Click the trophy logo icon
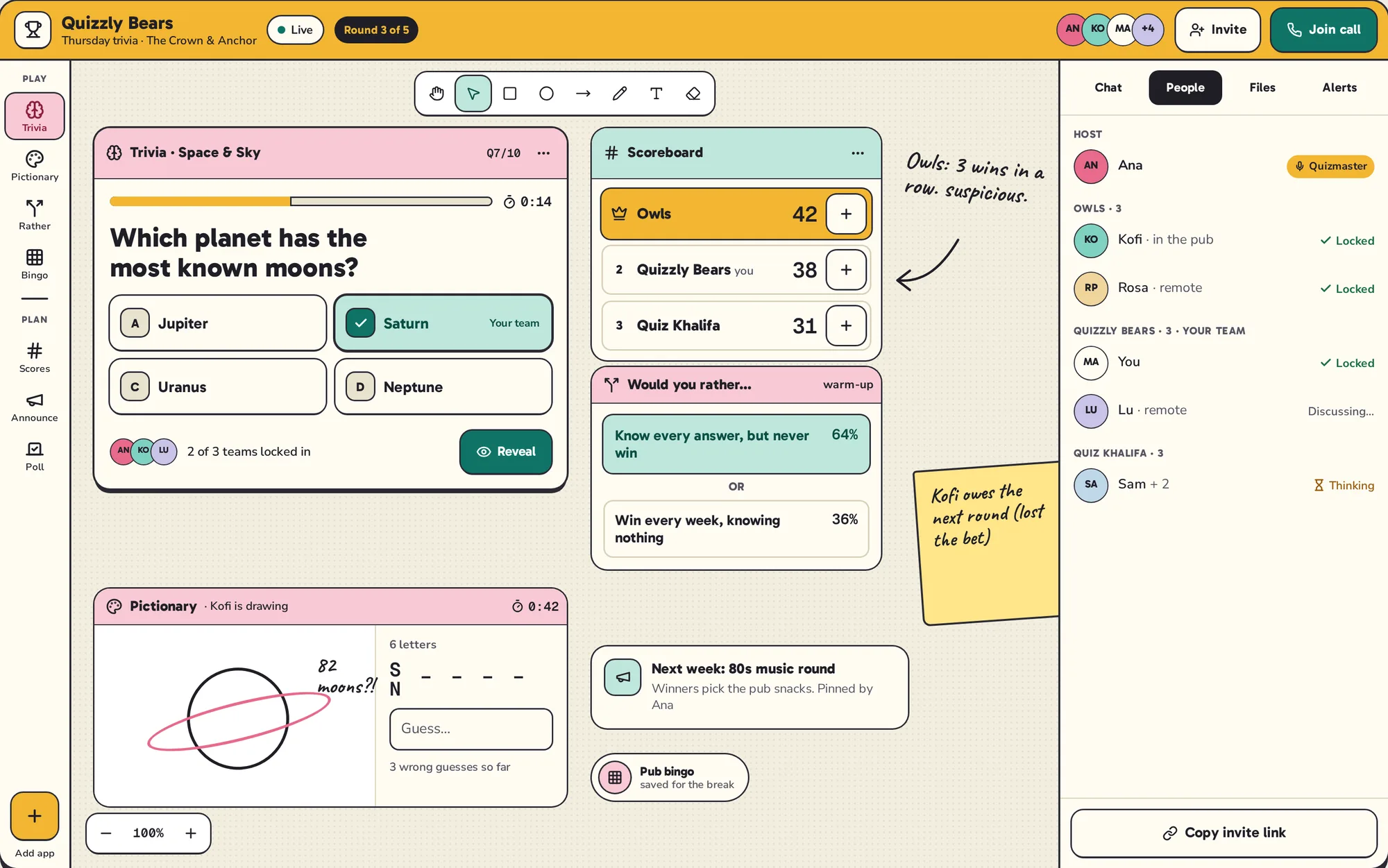Image resolution: width=1388 pixels, height=868 pixels. tap(33, 30)
